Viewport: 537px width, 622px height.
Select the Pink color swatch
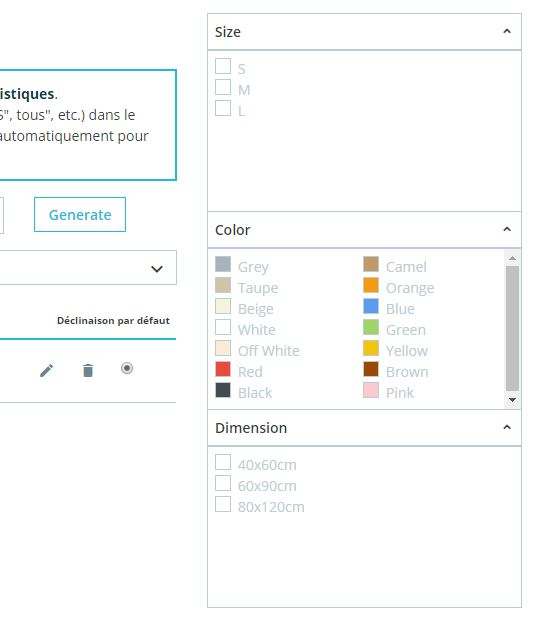tap(371, 390)
